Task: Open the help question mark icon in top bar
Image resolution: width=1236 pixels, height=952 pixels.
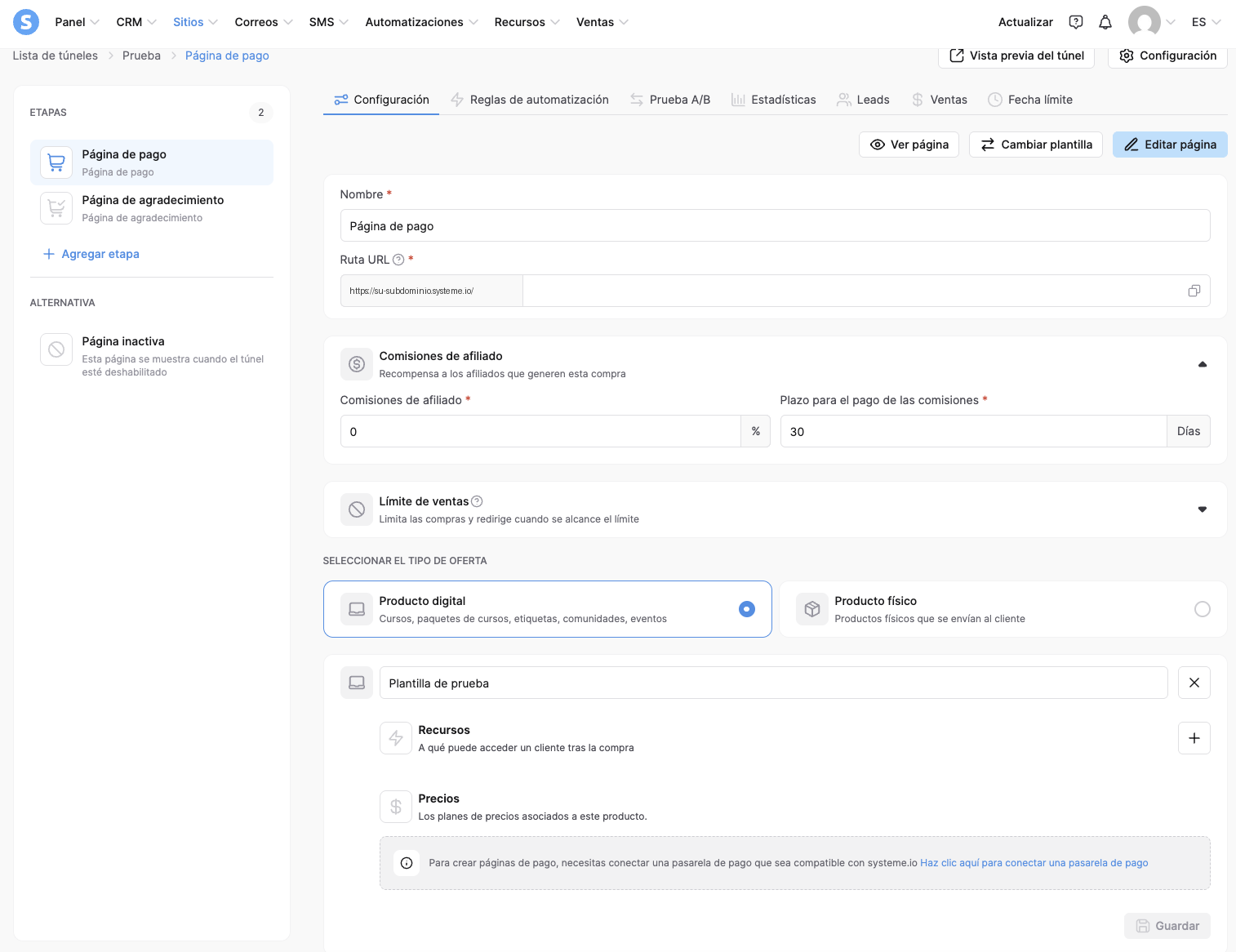Action: pyautogui.click(x=1076, y=22)
